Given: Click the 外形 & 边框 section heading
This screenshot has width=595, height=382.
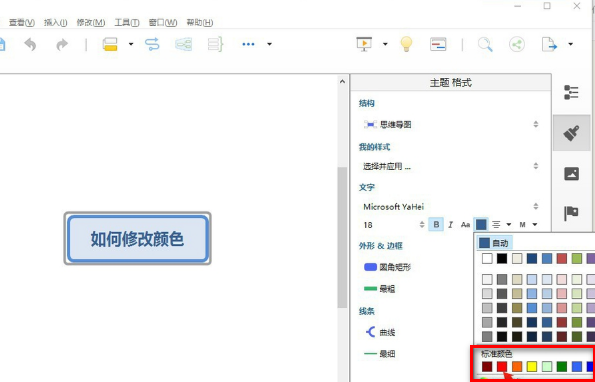Looking at the screenshot, I should point(381,246).
